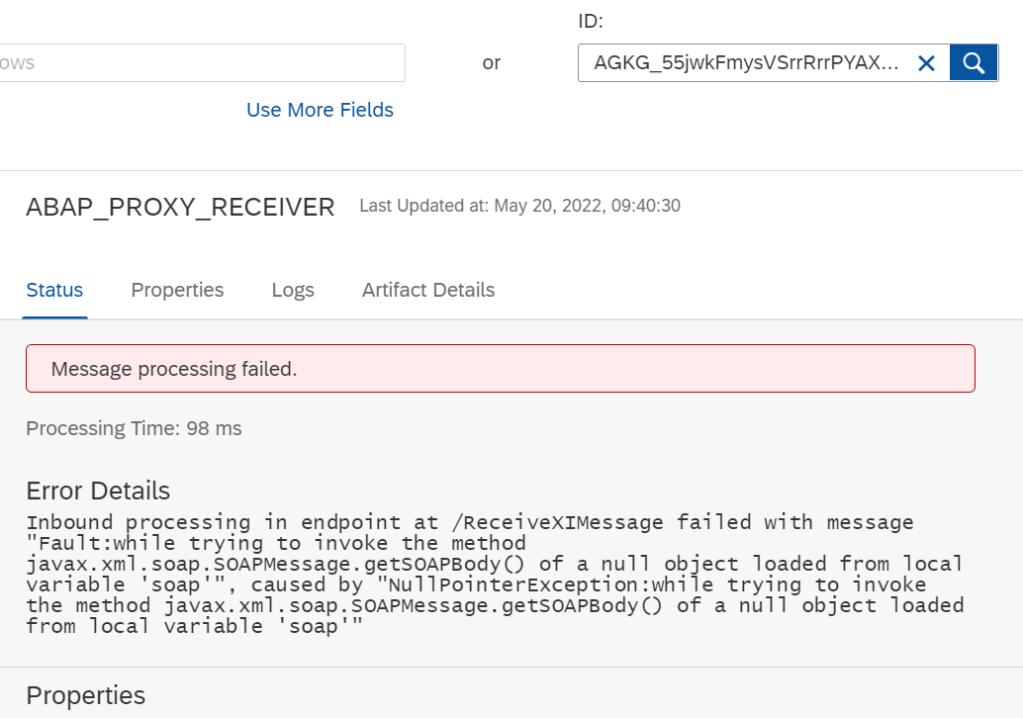This screenshot has width=1023, height=718.
Task: Open the Logs tab
Action: tap(293, 290)
